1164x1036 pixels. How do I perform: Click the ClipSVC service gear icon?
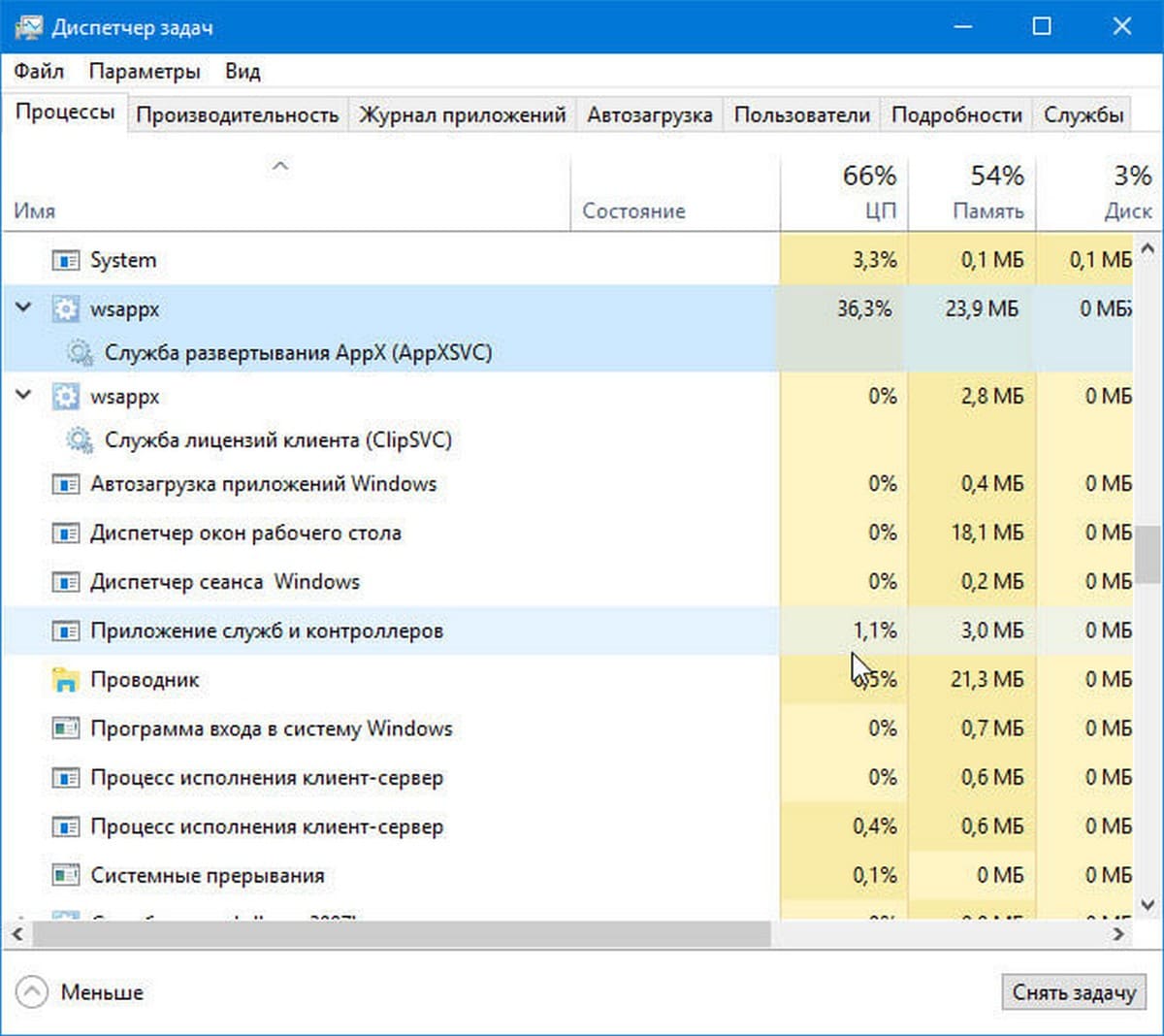pyautogui.click(x=80, y=439)
